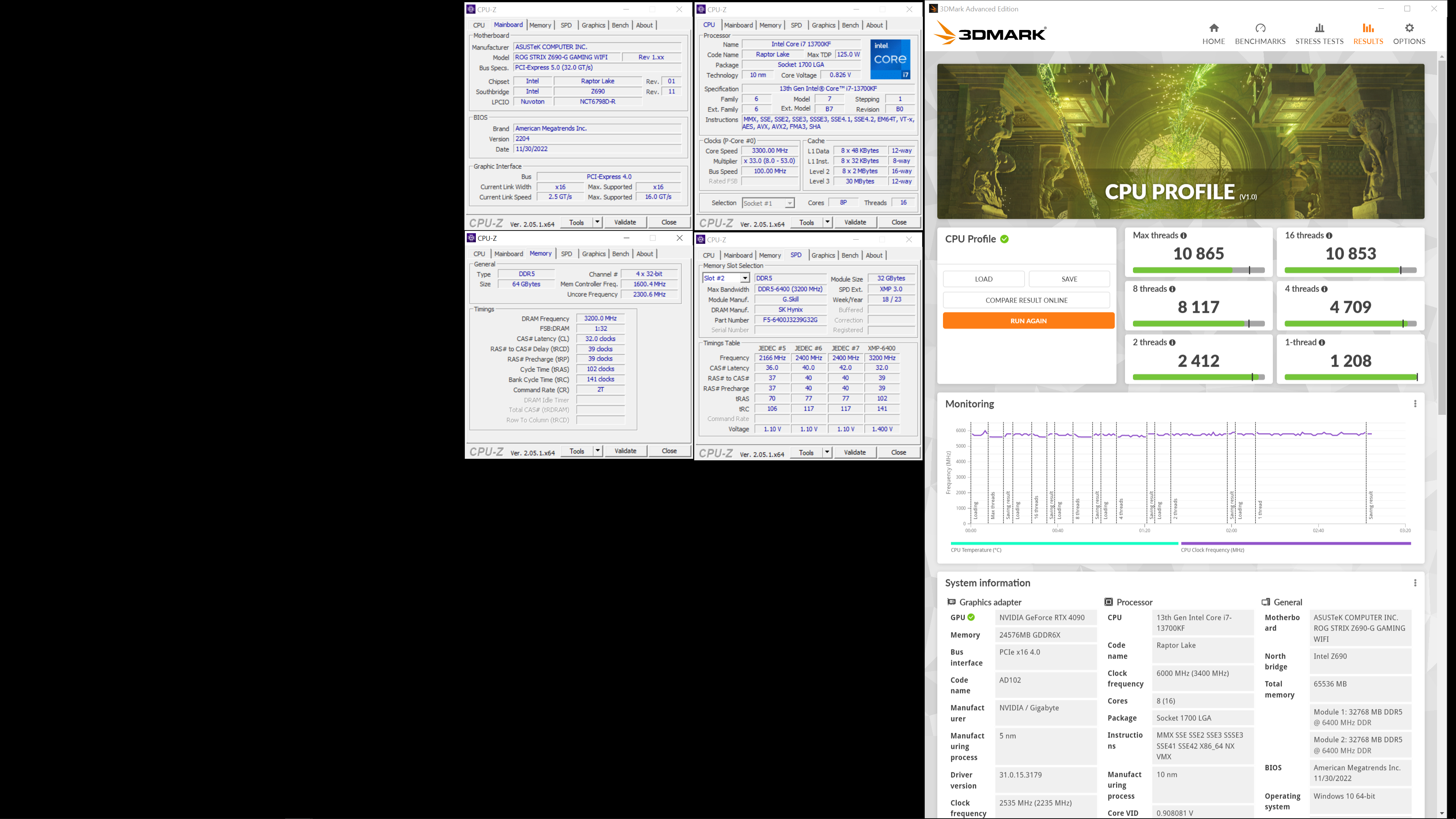Image resolution: width=1456 pixels, height=819 pixels.
Task: Open RESULTS icon in 3DMark nav
Action: (1368, 28)
